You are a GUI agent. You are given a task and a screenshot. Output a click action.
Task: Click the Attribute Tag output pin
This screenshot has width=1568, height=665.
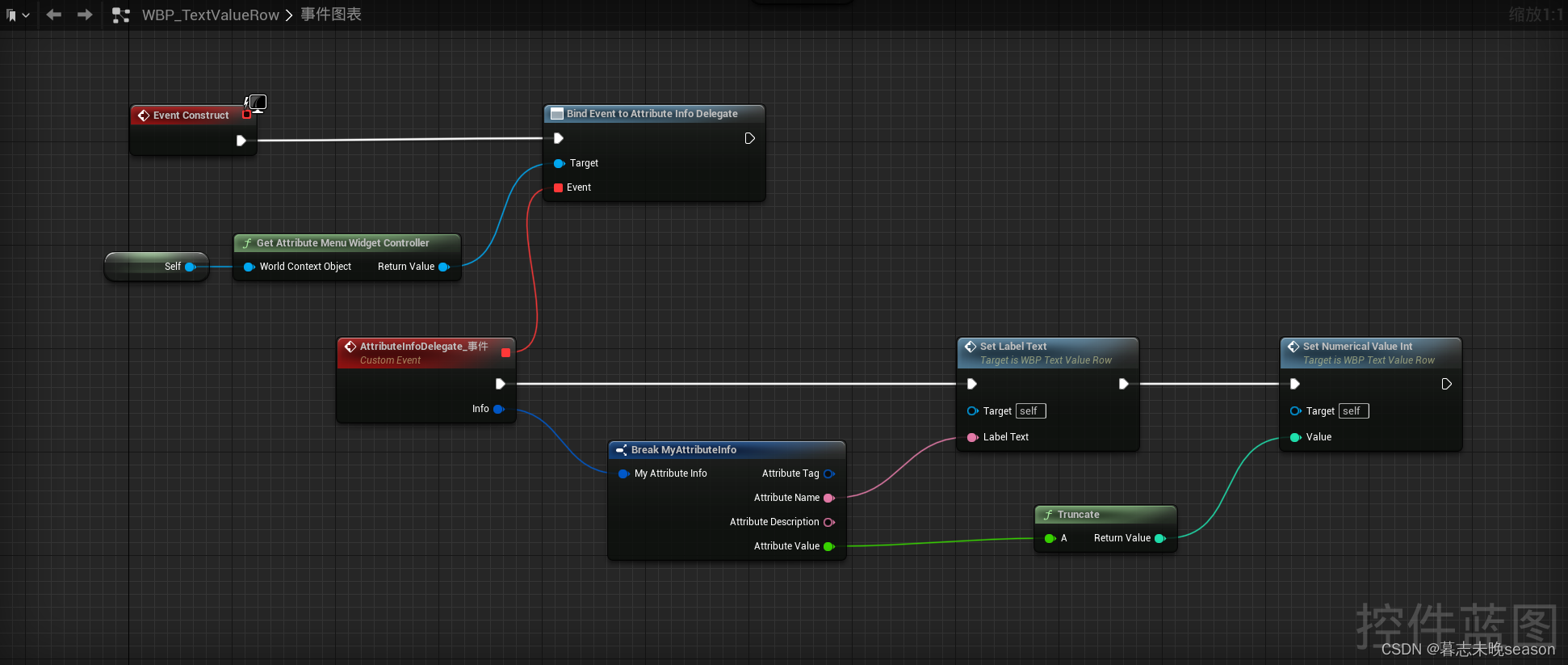[x=828, y=473]
